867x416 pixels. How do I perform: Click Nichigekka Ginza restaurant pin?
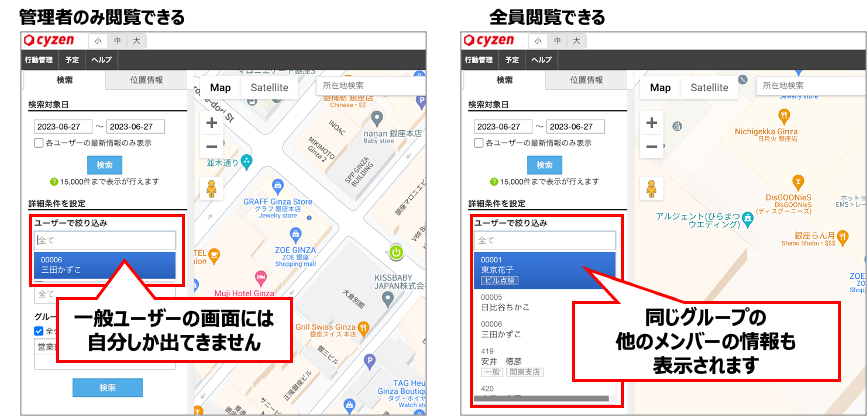pyautogui.click(x=784, y=117)
